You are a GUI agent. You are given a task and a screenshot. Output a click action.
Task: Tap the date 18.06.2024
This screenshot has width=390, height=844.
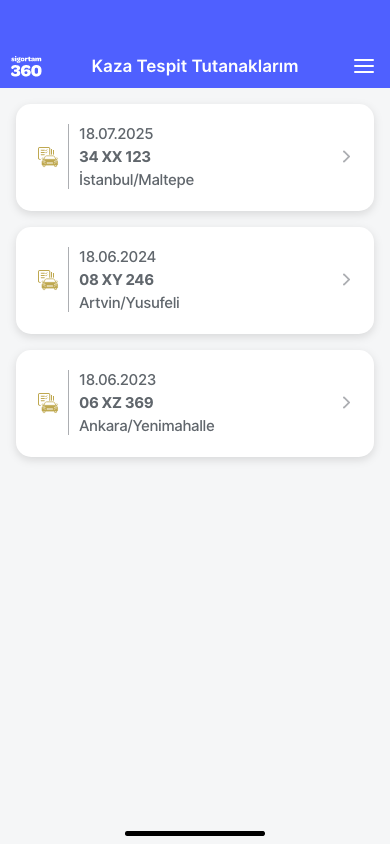[117, 257]
